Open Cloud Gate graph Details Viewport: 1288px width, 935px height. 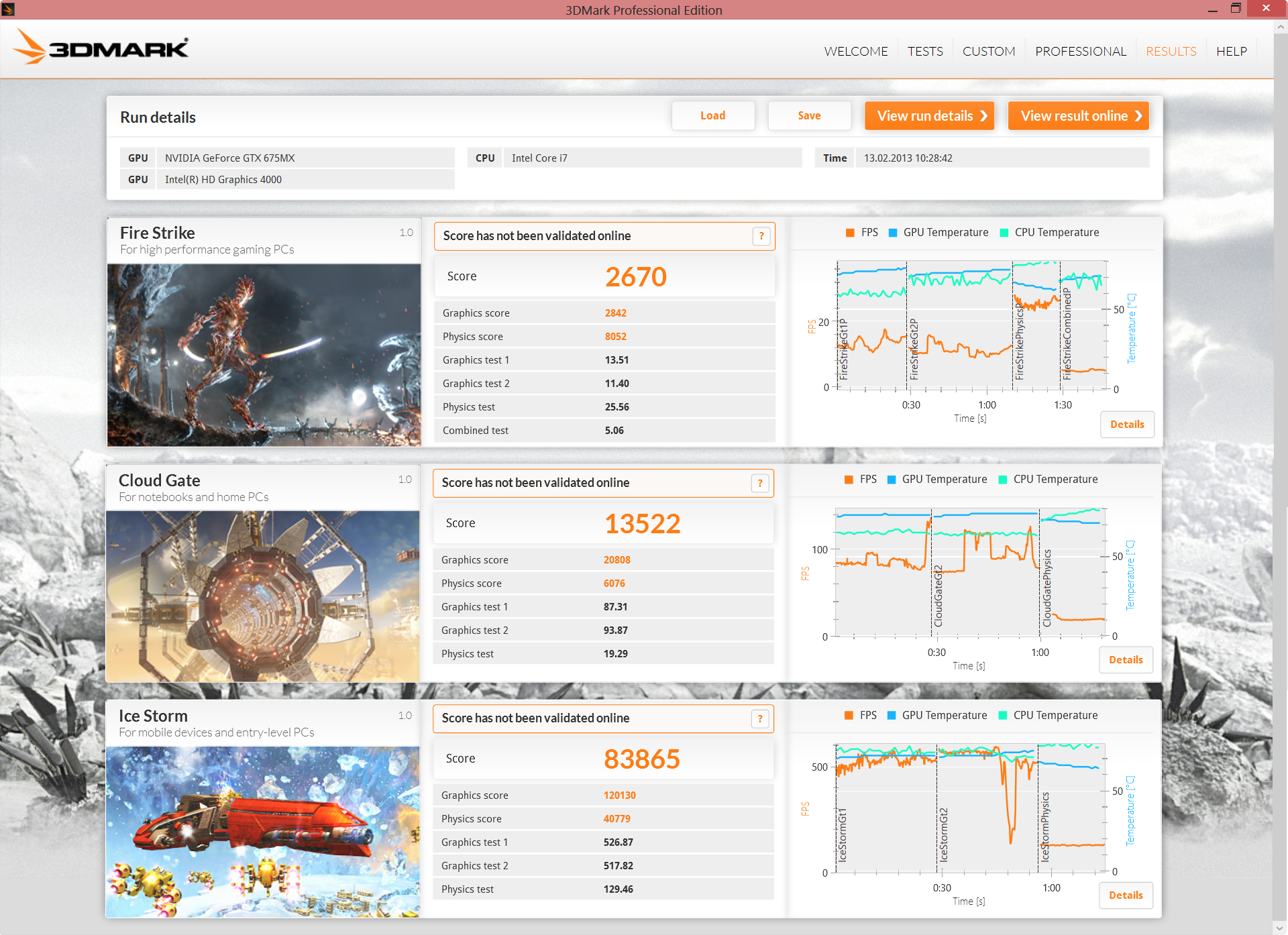click(x=1126, y=660)
